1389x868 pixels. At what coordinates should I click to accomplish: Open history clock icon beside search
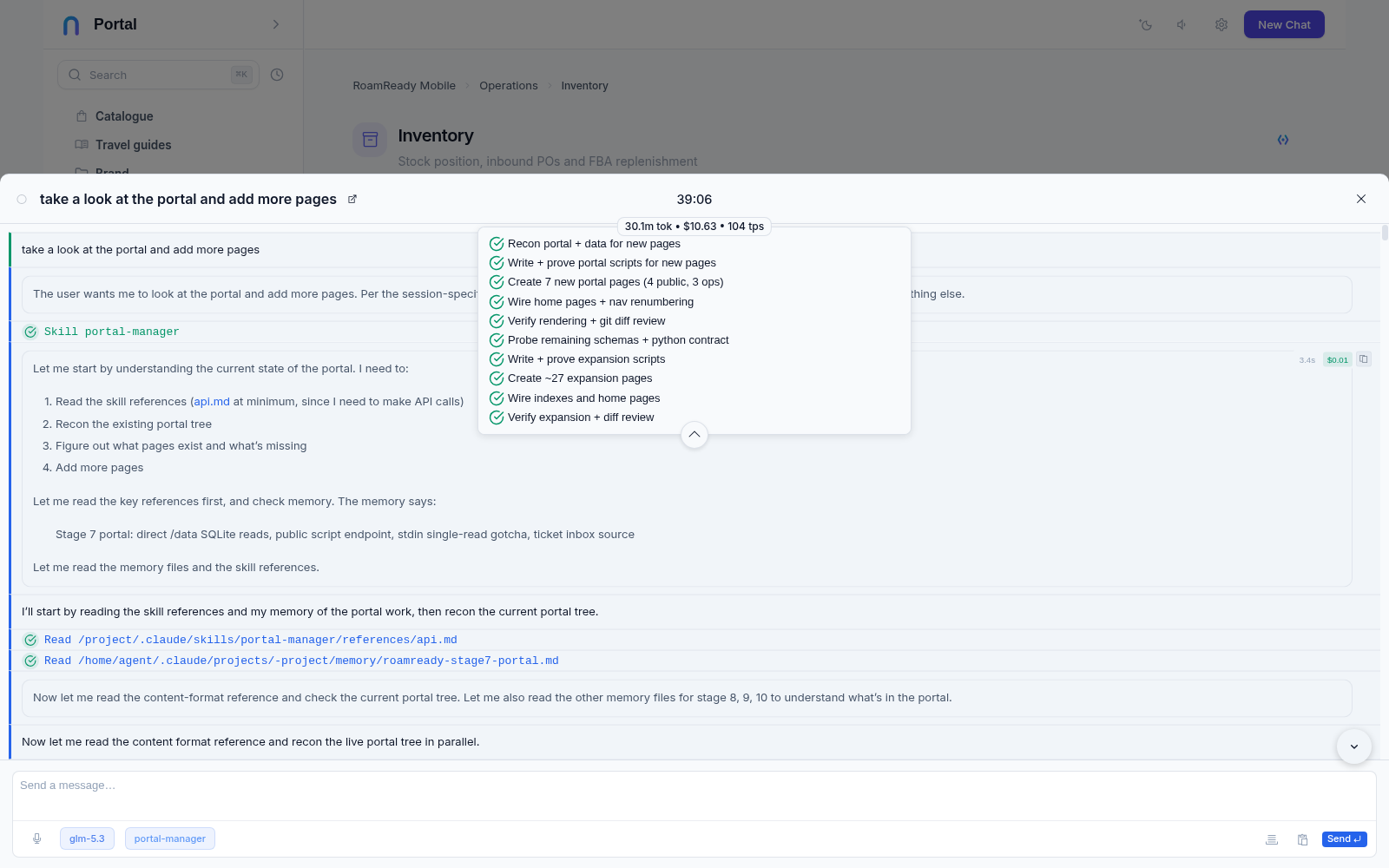[277, 75]
